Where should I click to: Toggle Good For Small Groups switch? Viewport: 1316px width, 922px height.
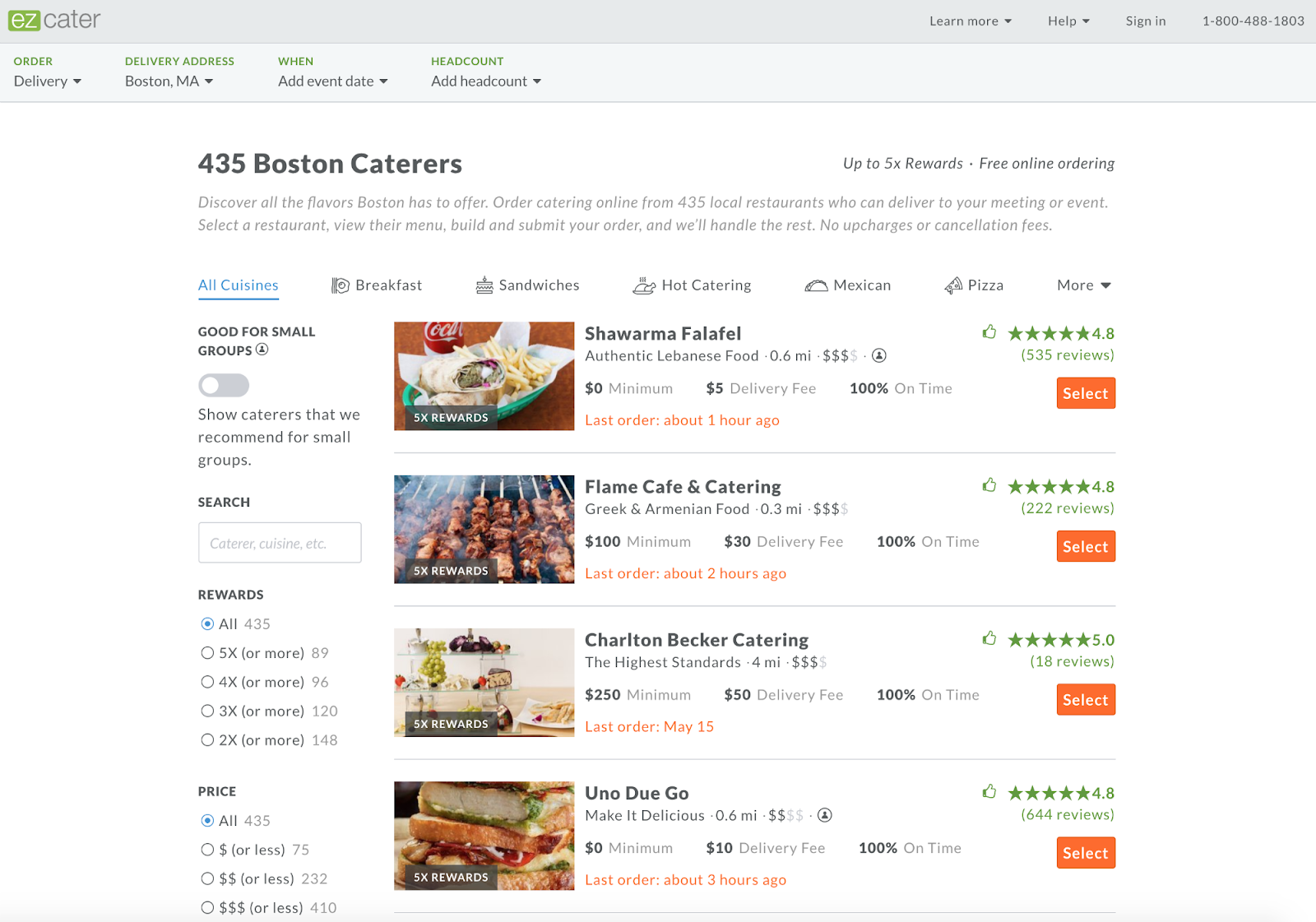224,385
